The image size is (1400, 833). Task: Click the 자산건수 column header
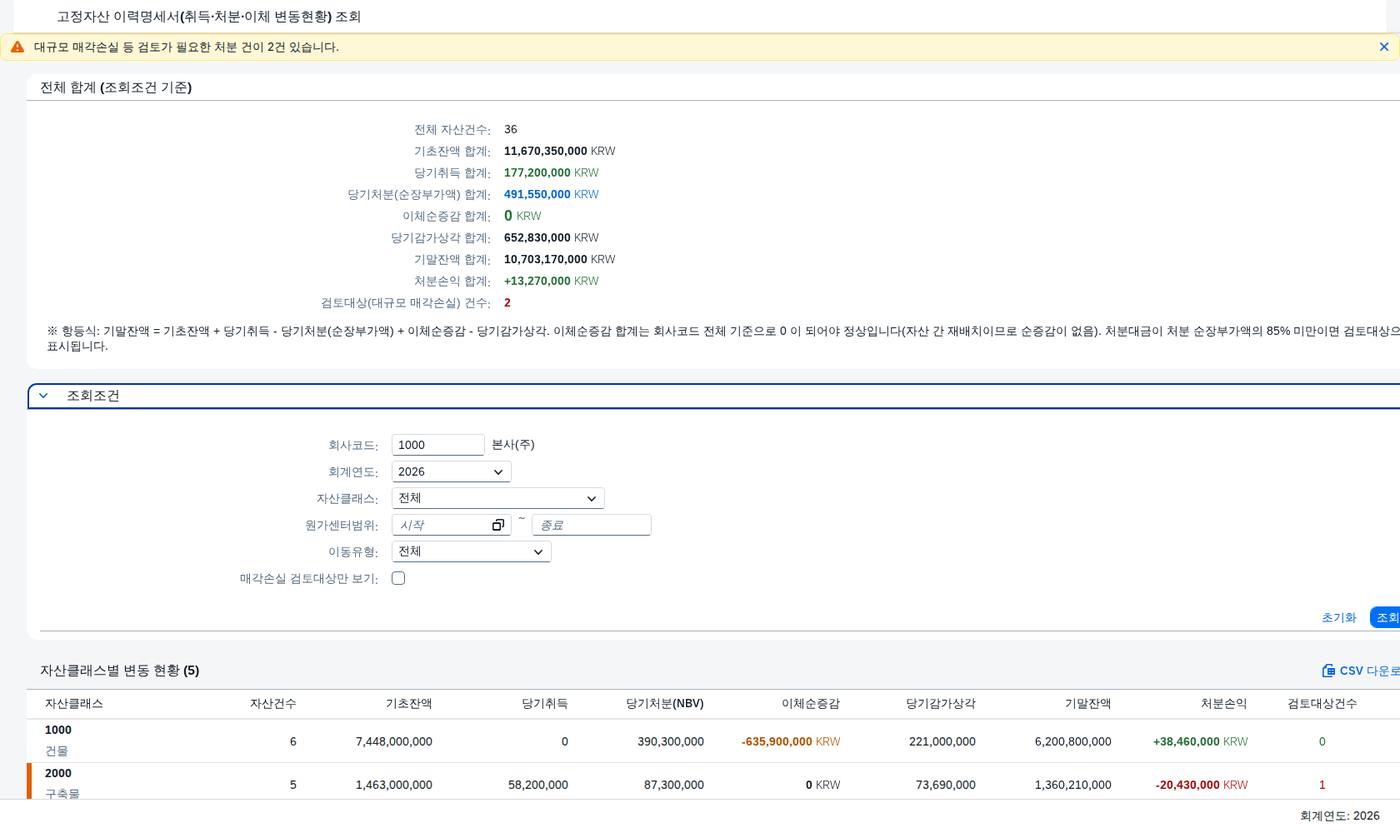point(273,704)
